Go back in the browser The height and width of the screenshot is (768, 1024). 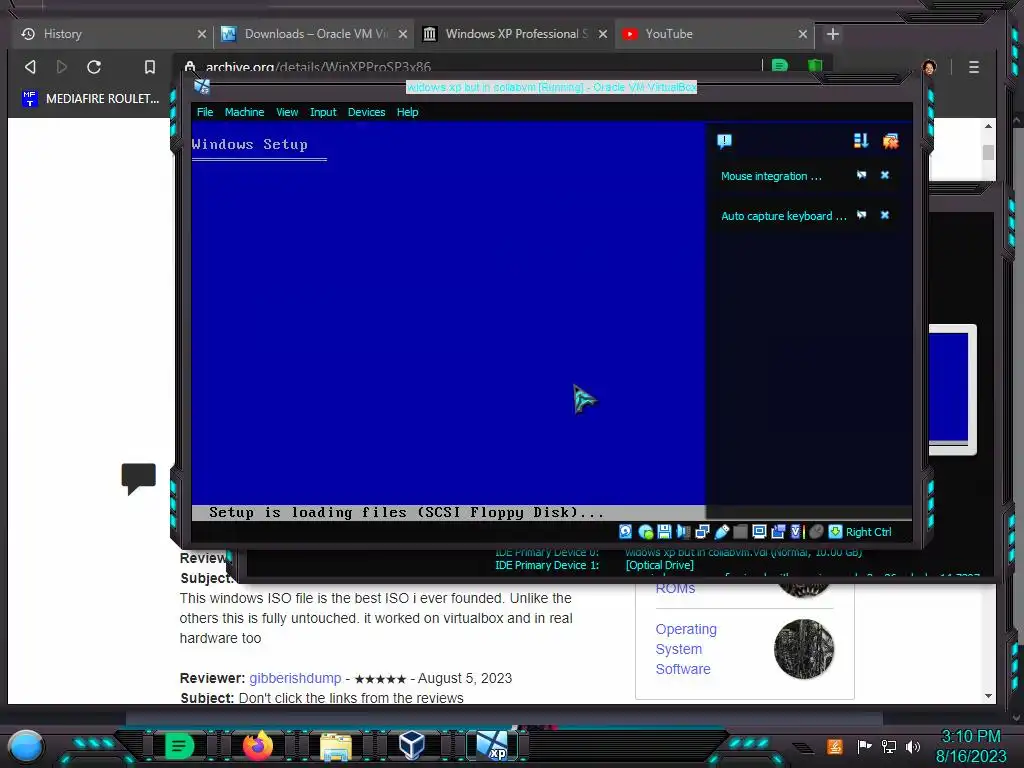coord(30,67)
